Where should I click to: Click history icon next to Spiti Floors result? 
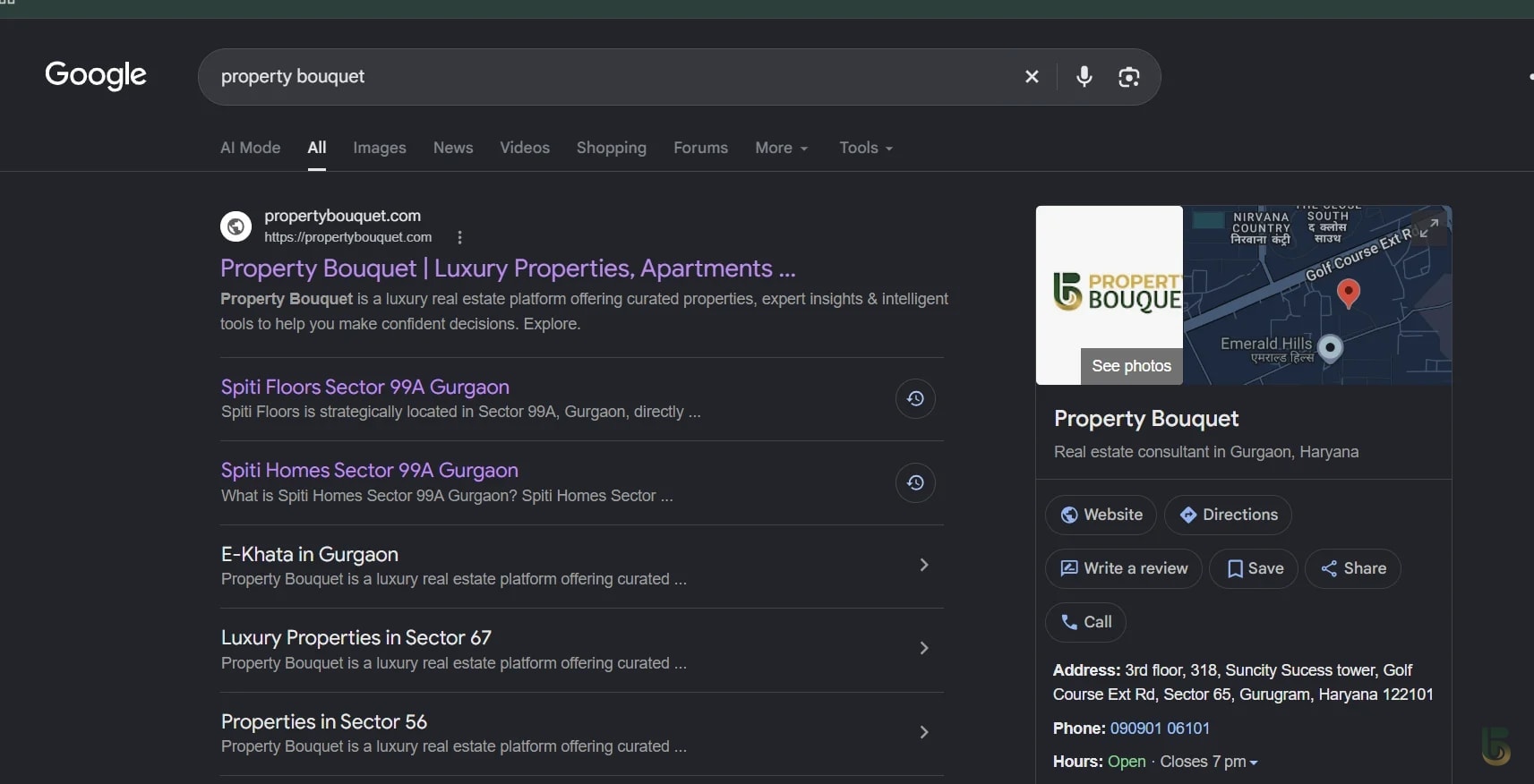point(915,398)
